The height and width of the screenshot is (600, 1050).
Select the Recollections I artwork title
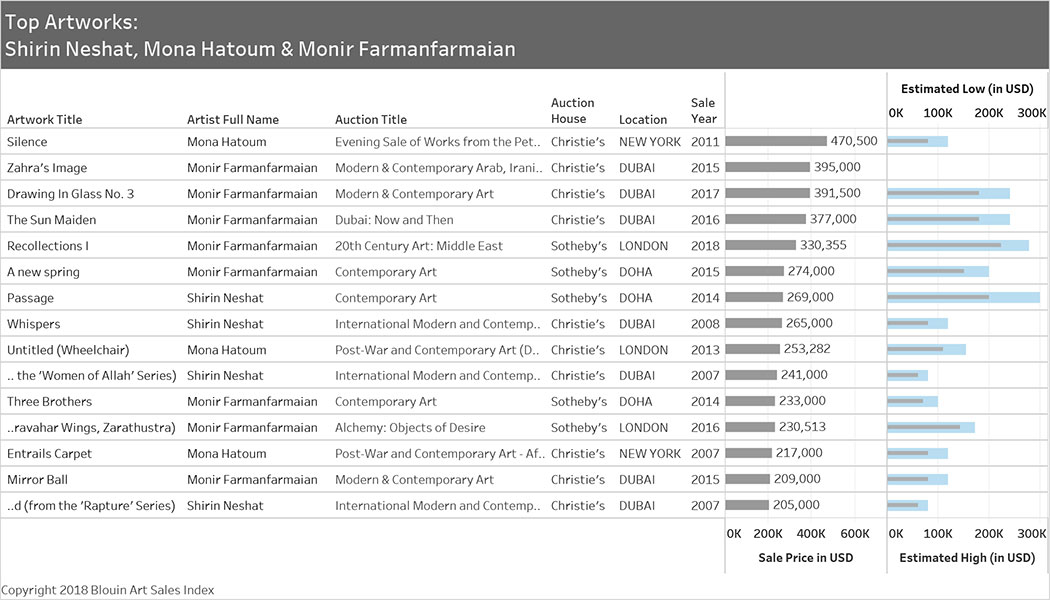48,246
